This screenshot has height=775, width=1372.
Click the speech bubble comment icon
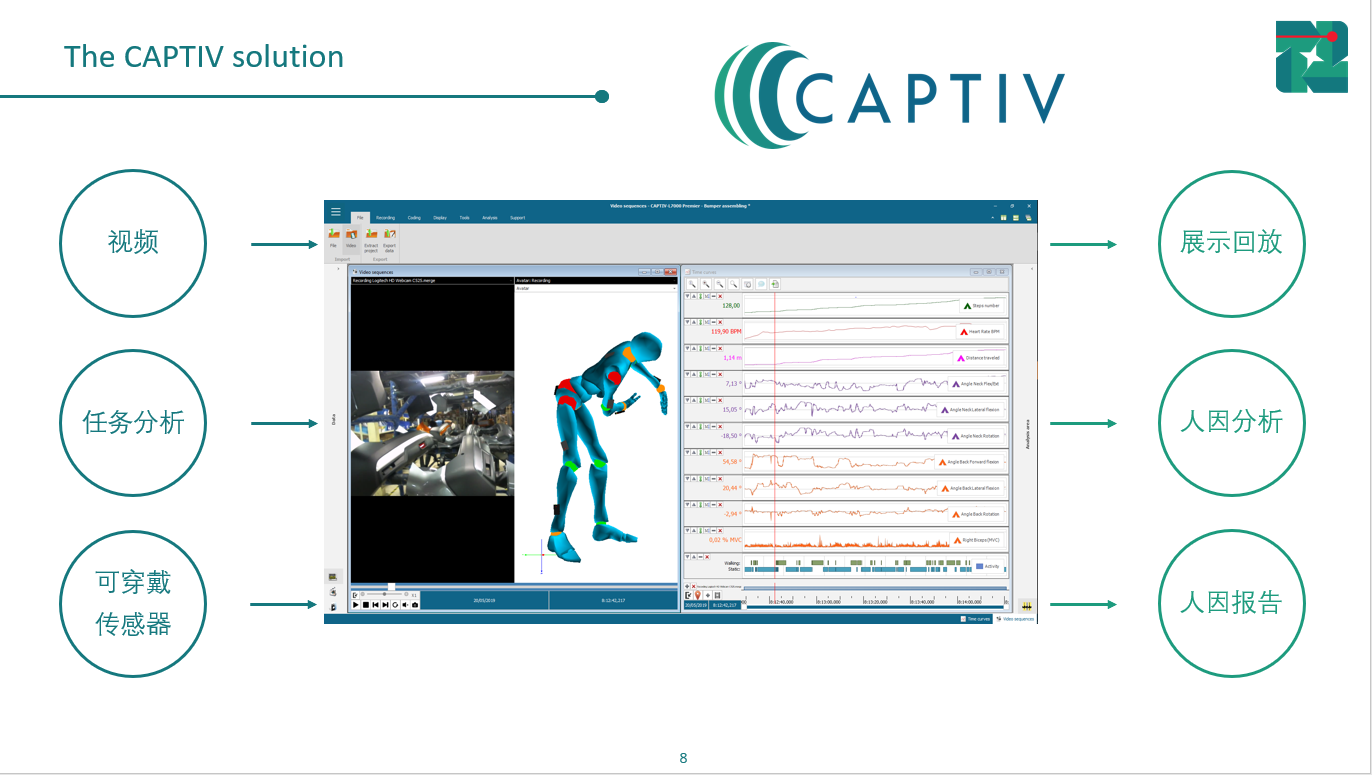coord(761,284)
